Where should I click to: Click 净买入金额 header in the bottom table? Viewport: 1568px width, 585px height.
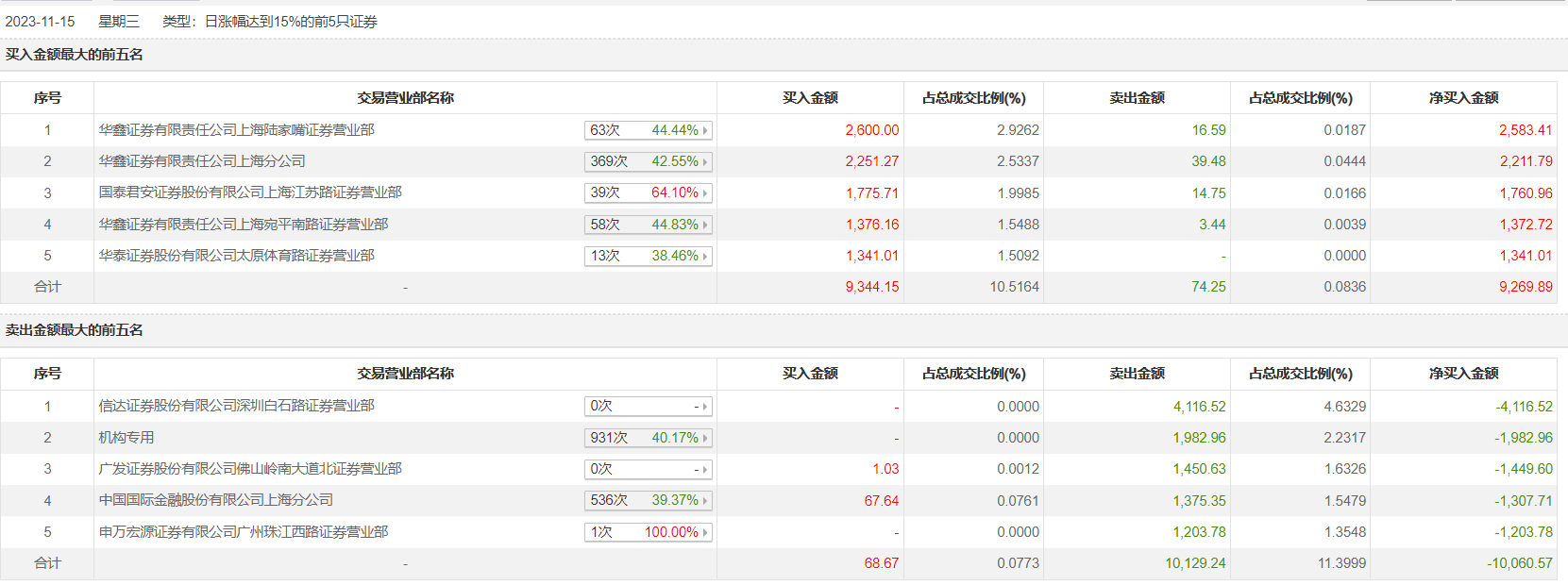[x=1463, y=374]
